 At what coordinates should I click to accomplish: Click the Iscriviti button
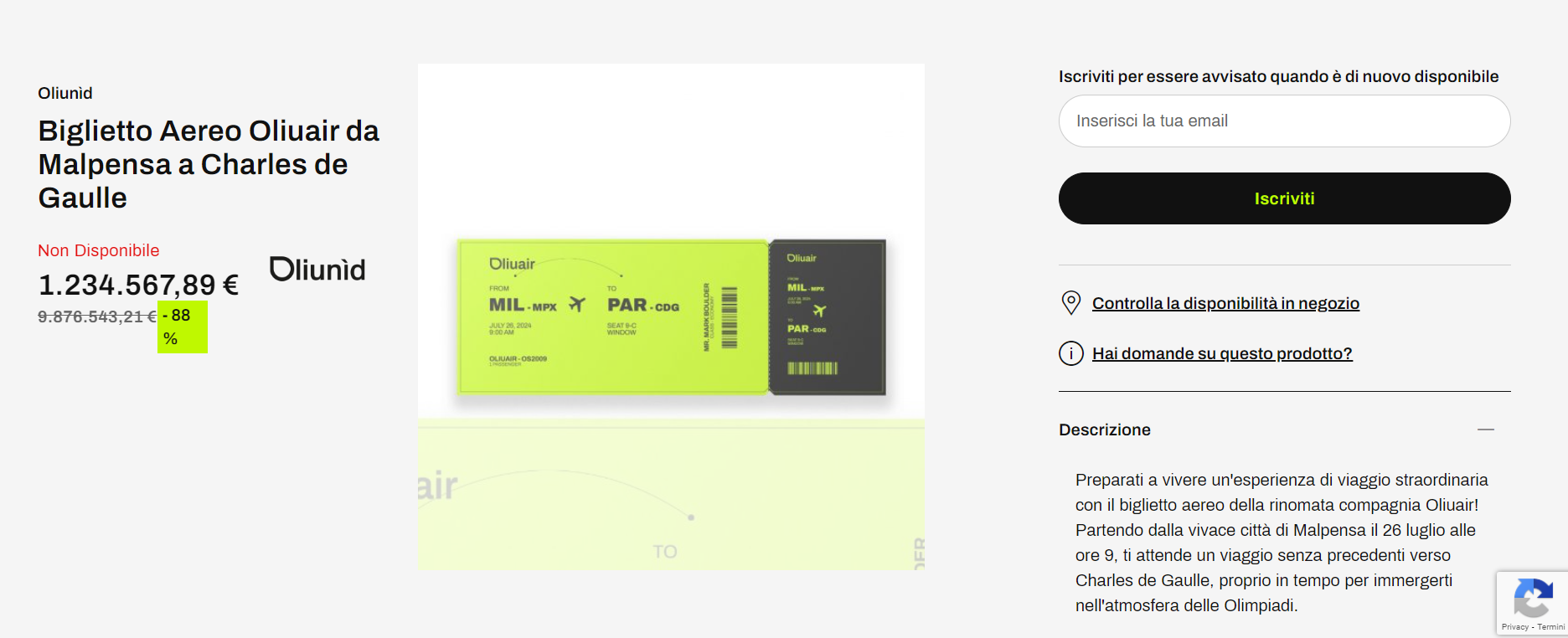pyautogui.click(x=1284, y=198)
